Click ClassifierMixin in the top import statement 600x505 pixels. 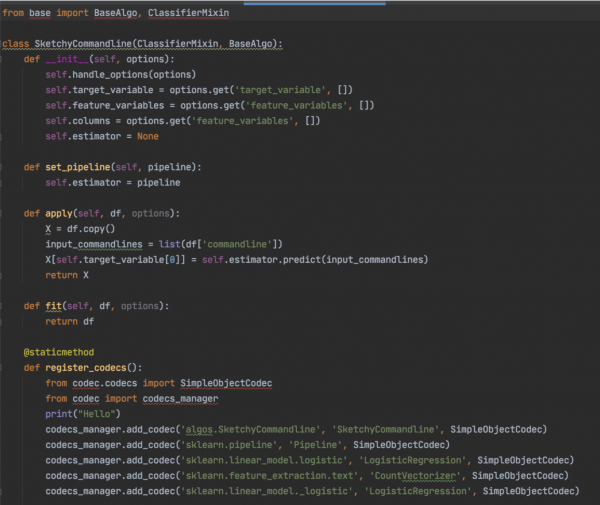[189, 13]
